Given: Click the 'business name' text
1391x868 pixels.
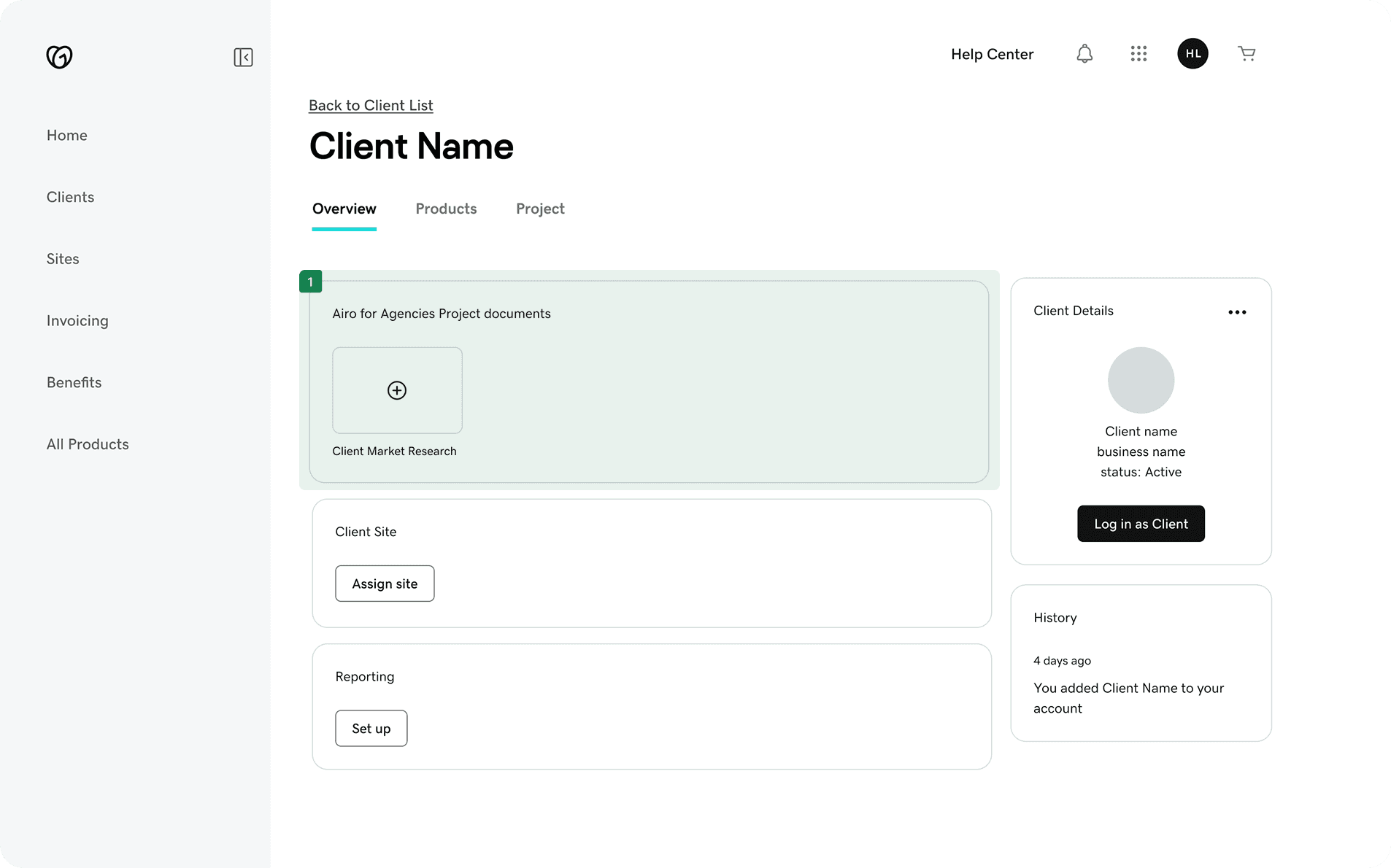Looking at the screenshot, I should pyautogui.click(x=1141, y=452).
